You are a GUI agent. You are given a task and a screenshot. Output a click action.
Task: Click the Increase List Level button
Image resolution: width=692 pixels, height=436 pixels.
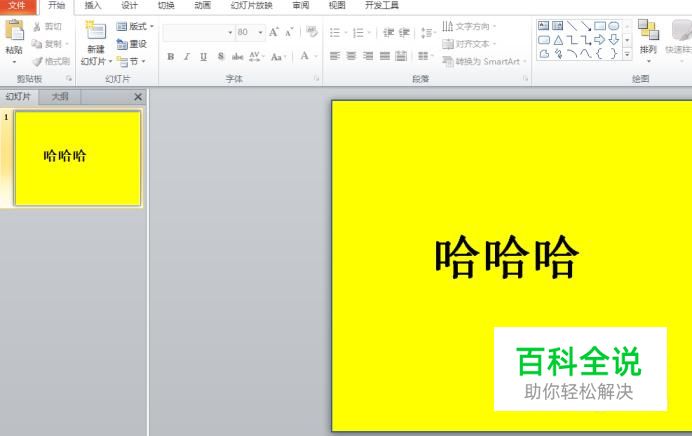pyautogui.click(x=404, y=32)
